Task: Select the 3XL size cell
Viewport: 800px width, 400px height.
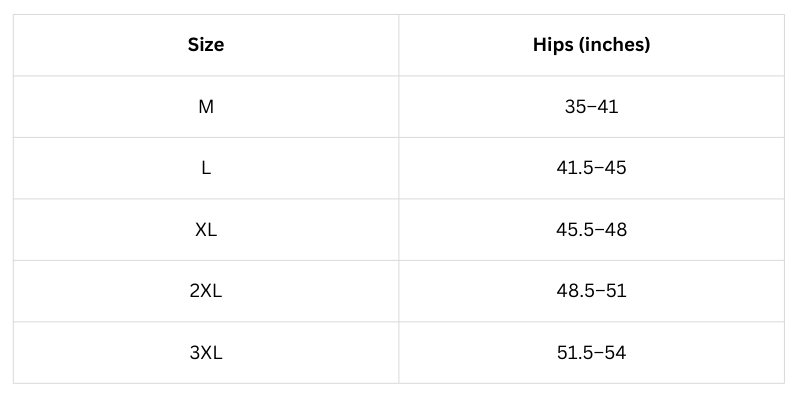Action: click(206, 352)
